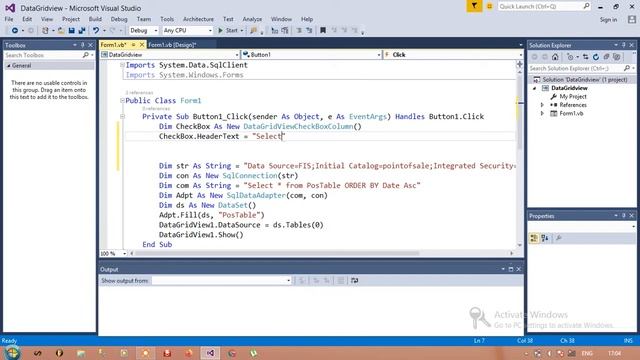640x360 pixels.
Task: Toggle a bookmark with the bookmark icon
Action: [x=323, y=31]
